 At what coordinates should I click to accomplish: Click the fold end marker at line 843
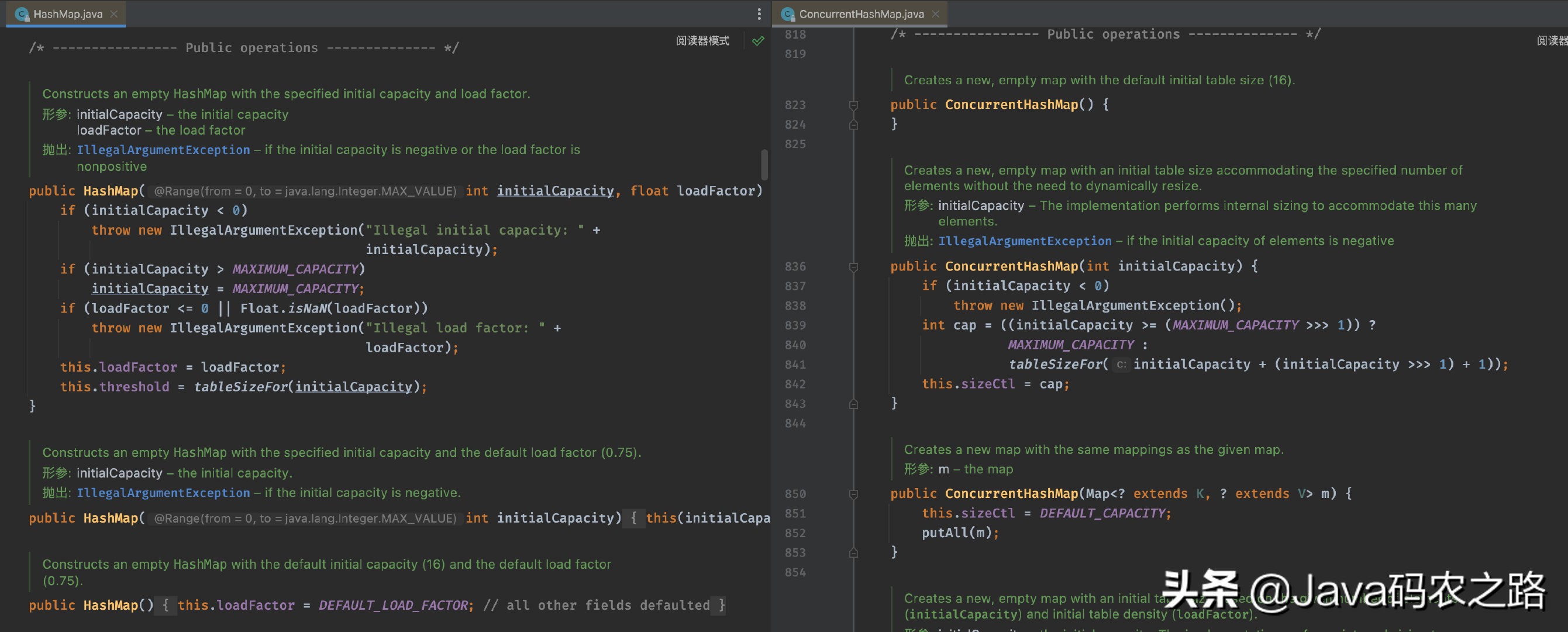853,404
